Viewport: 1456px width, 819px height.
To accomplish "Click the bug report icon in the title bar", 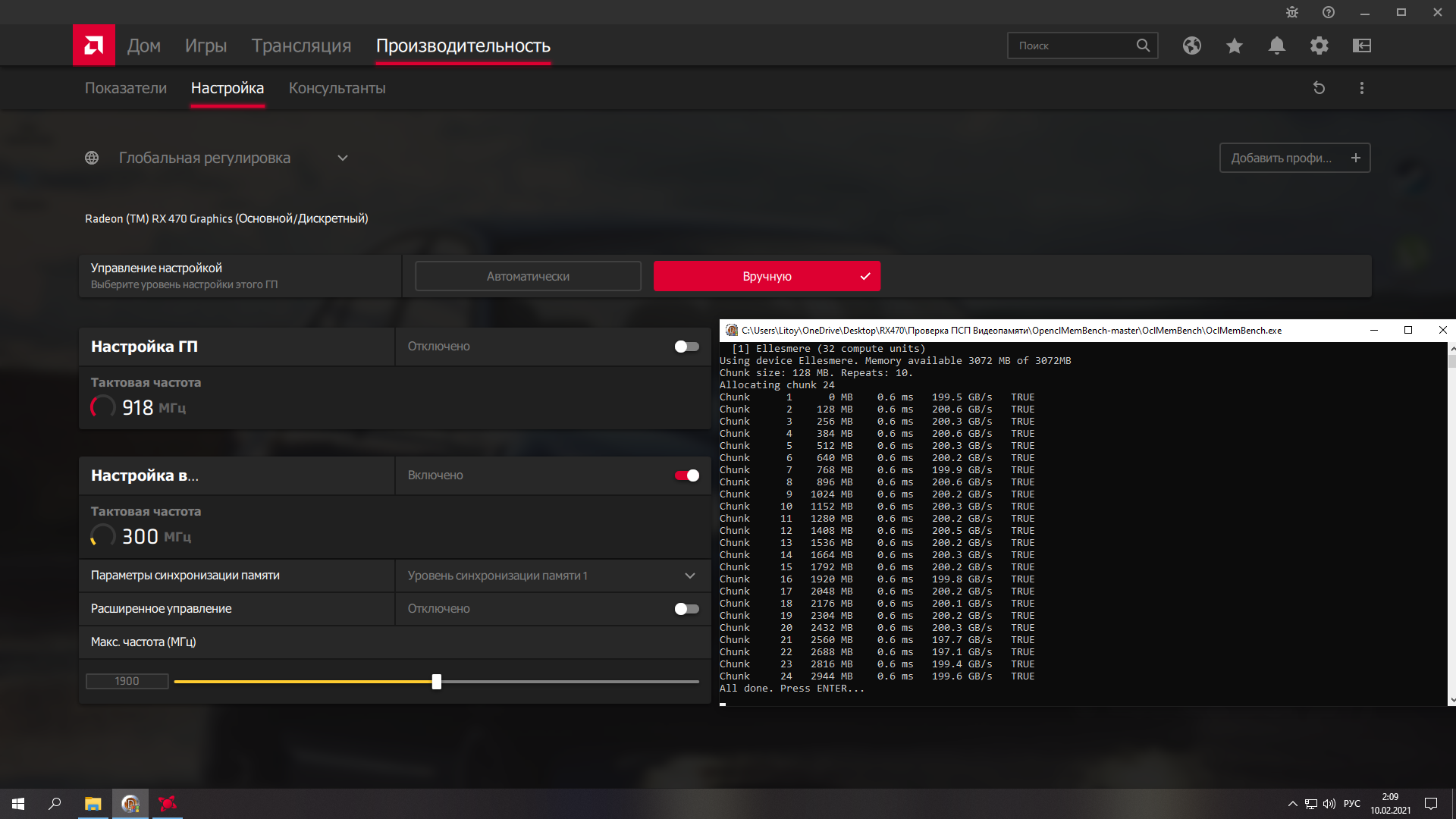I will (1291, 12).
